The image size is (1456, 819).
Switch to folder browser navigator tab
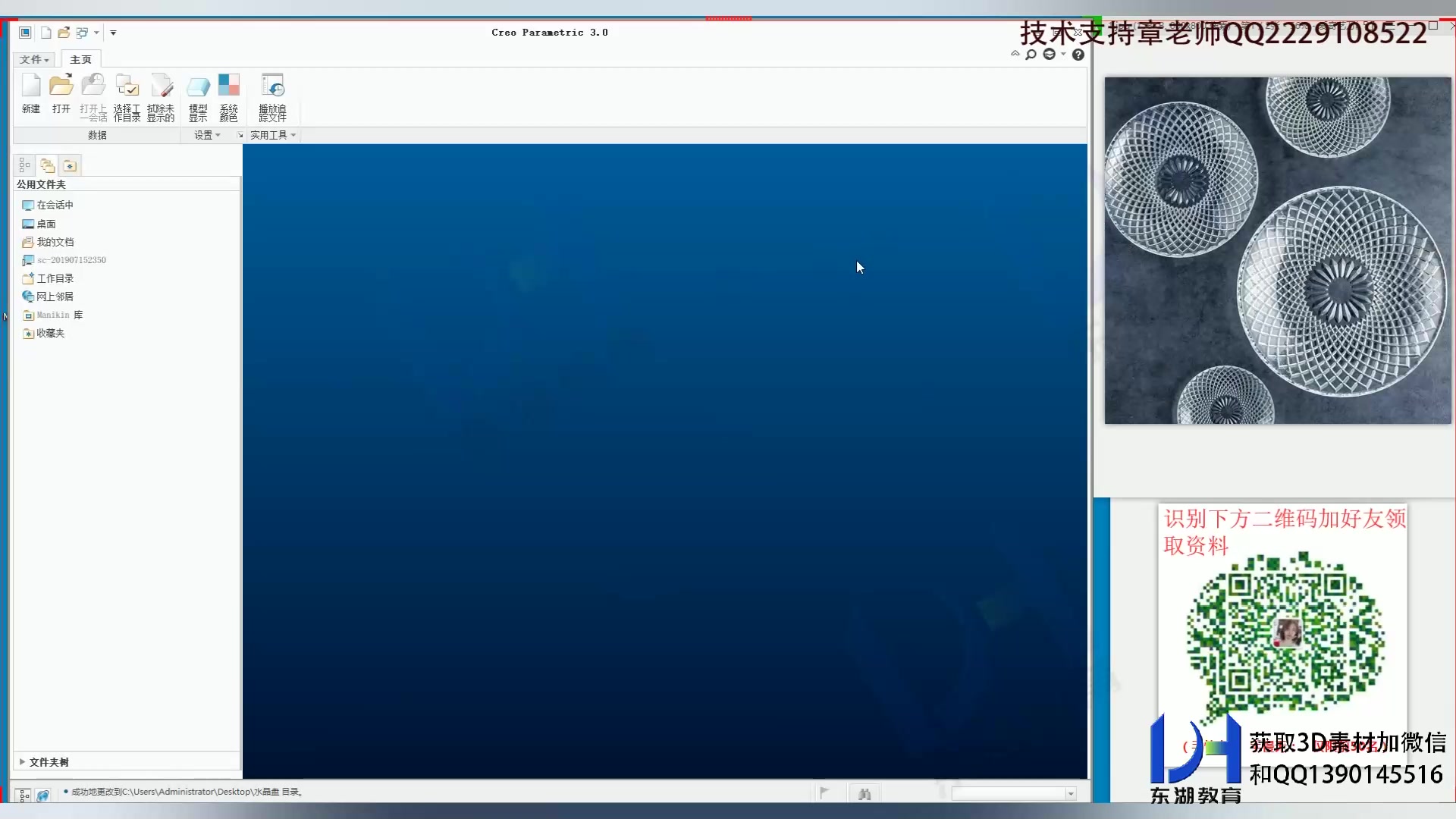(47, 165)
